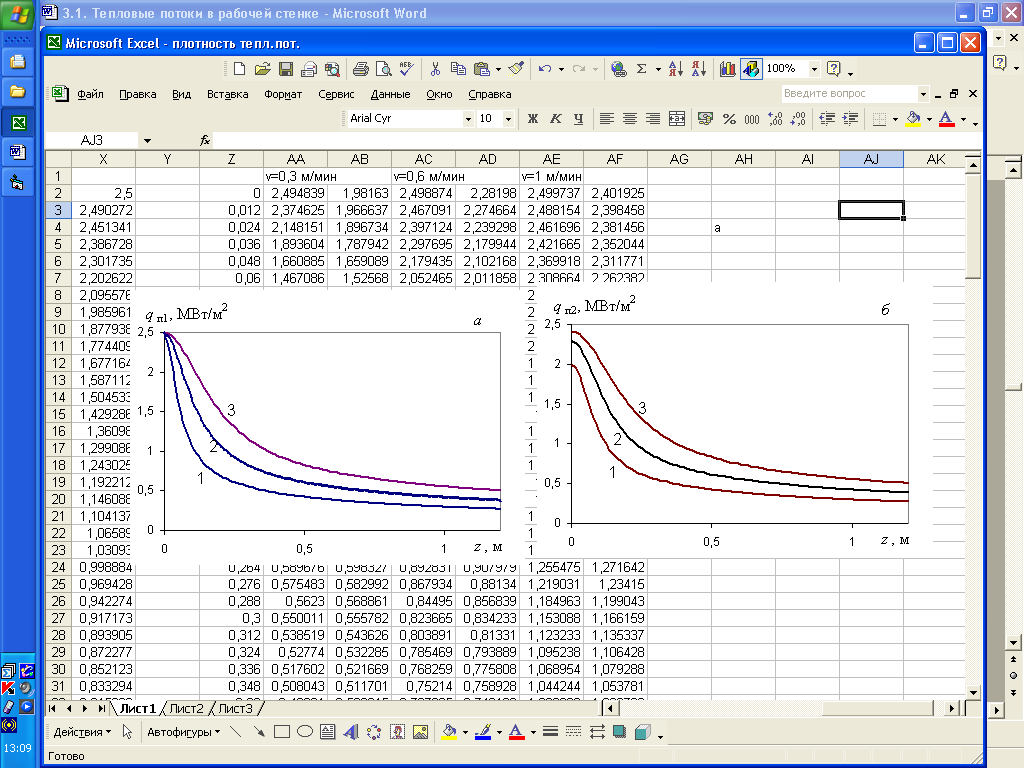Open Print Preview from the toolbar
The image size is (1024, 768).
tap(383, 69)
